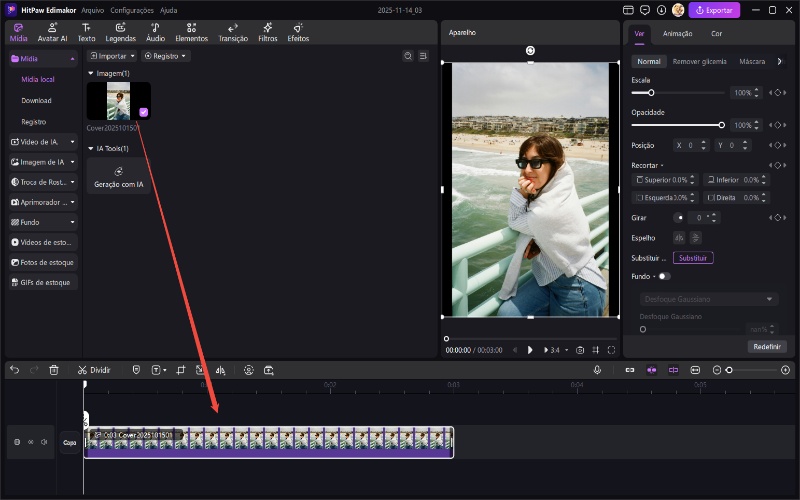Open the Configurações menu
The height and width of the screenshot is (500, 800).
tap(132, 10)
